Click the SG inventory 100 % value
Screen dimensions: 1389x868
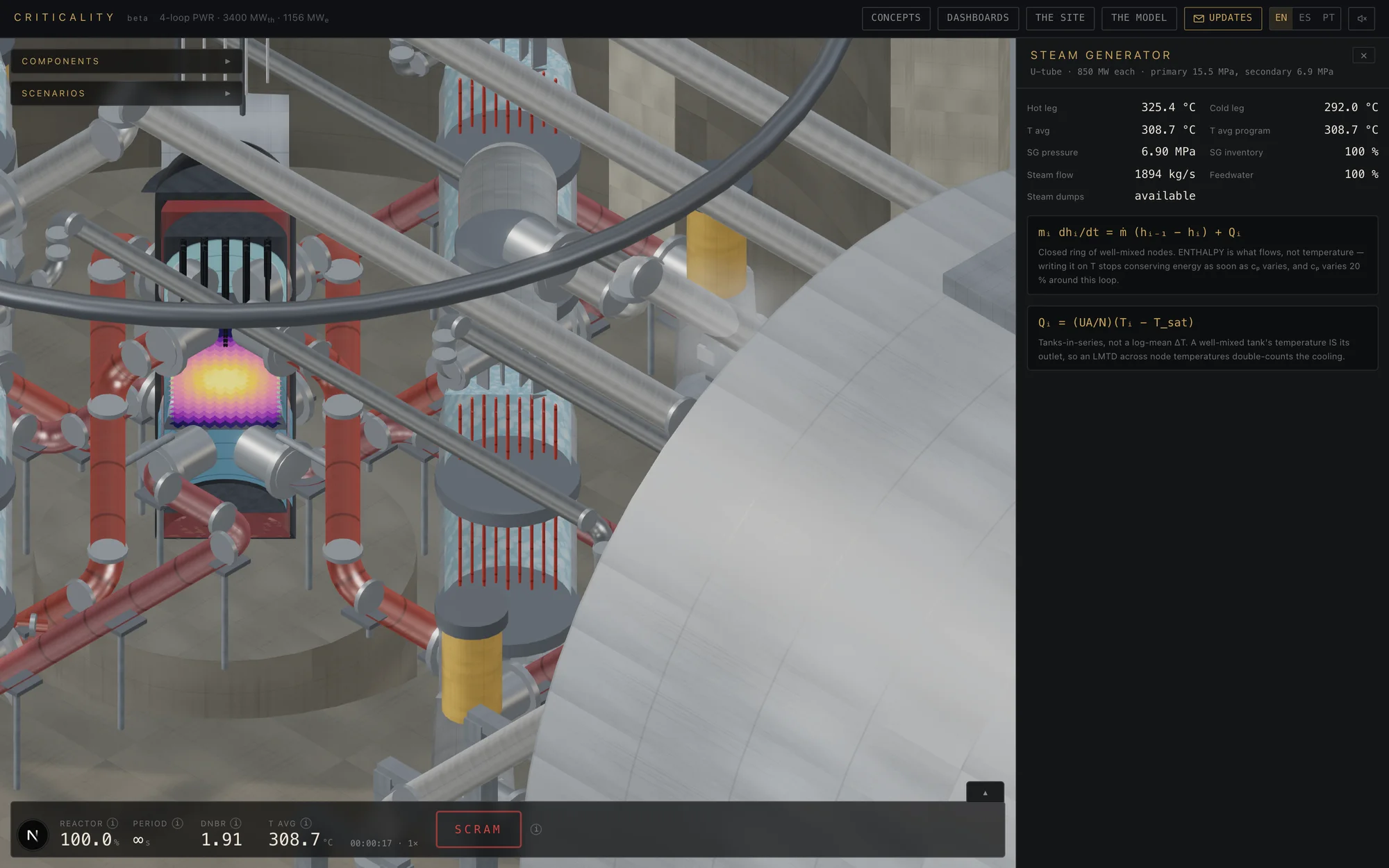[1361, 151]
